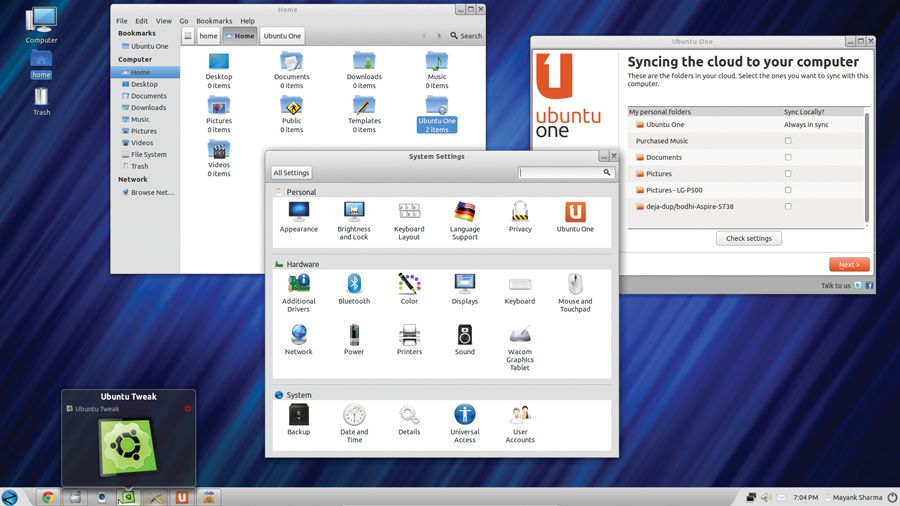The height and width of the screenshot is (506, 900).
Task: Open the Go menu
Action: click(184, 21)
